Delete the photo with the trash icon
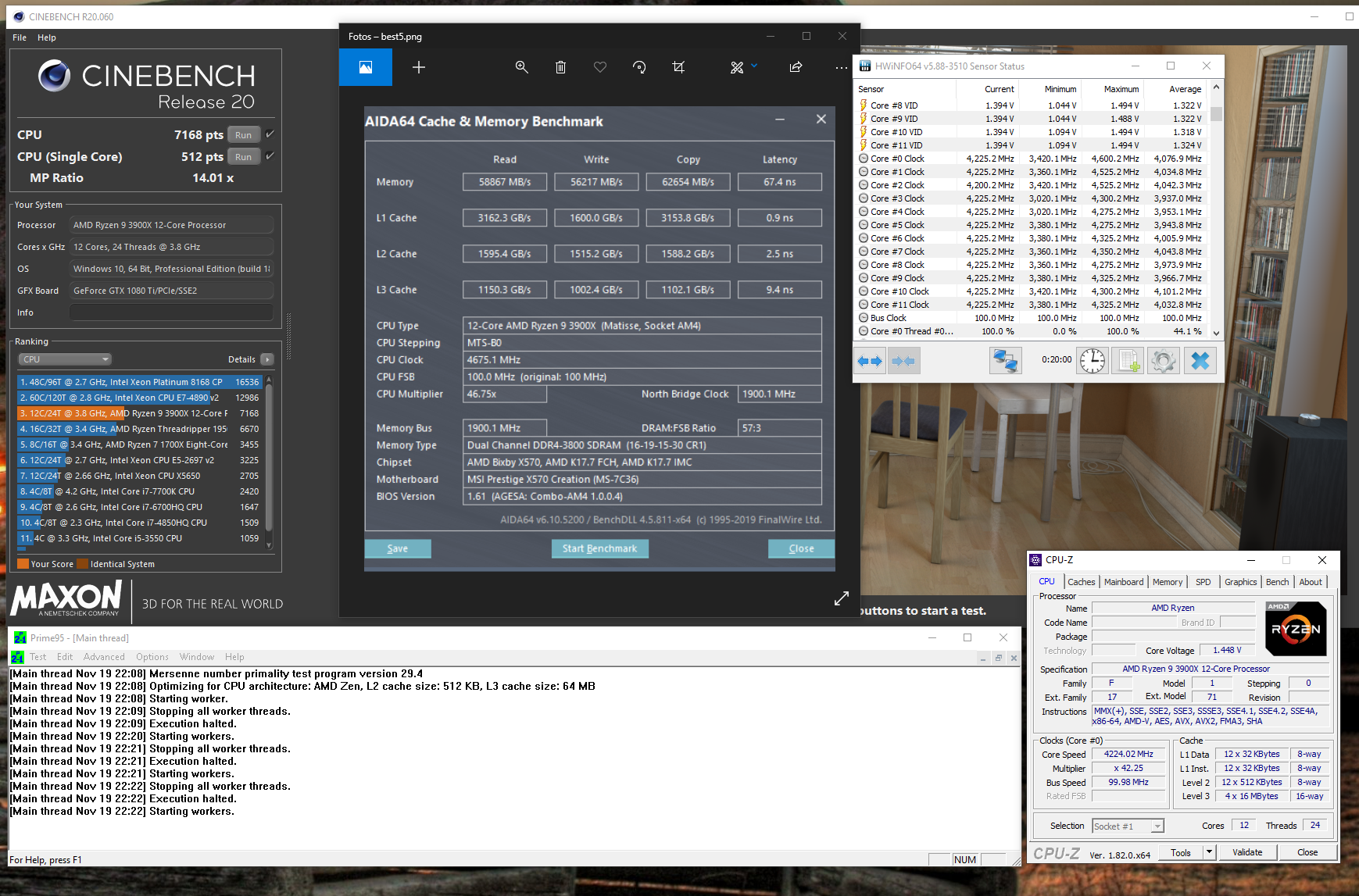The width and height of the screenshot is (1359, 896). click(x=560, y=67)
